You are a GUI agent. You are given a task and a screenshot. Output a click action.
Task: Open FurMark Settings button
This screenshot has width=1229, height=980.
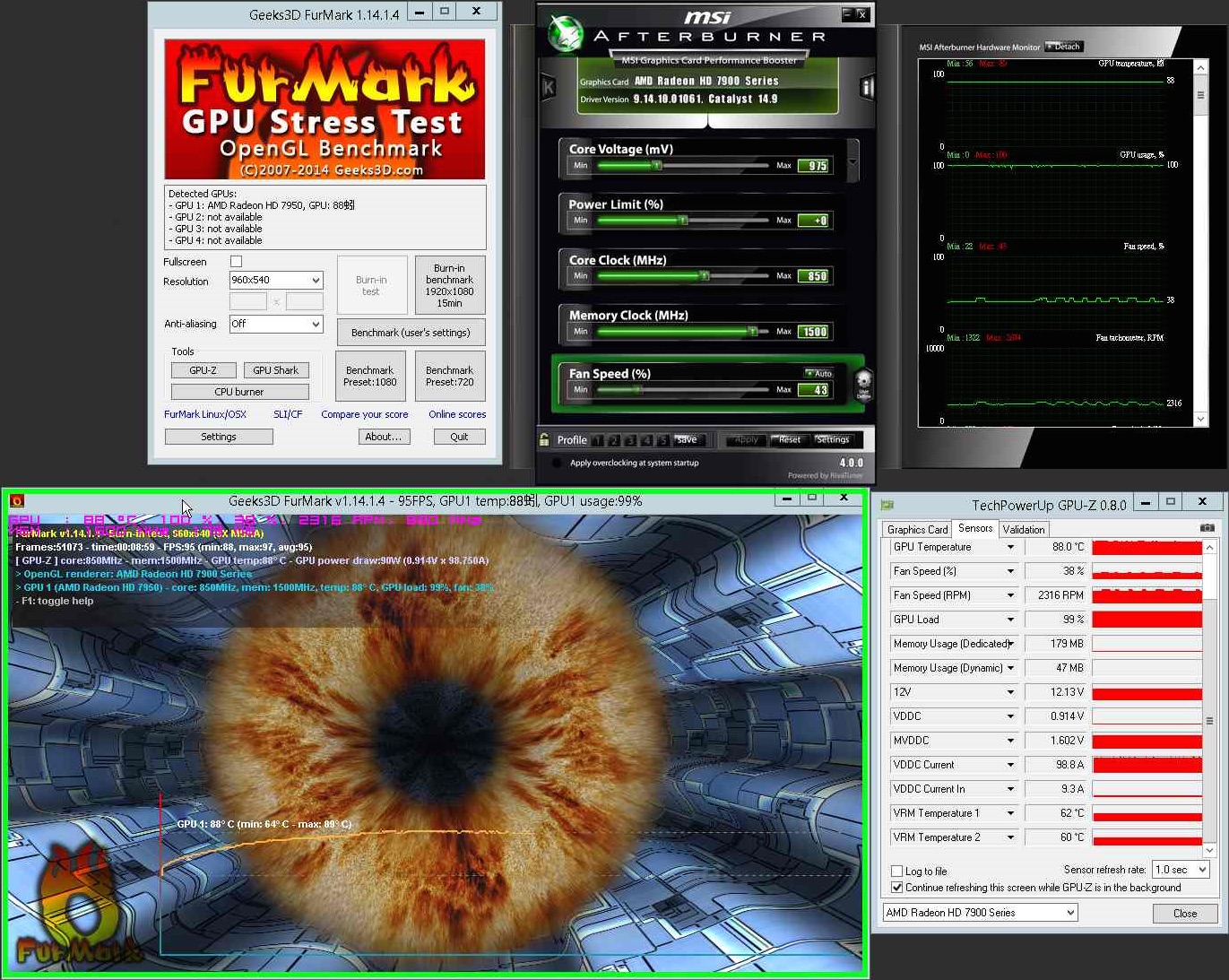coord(219,437)
